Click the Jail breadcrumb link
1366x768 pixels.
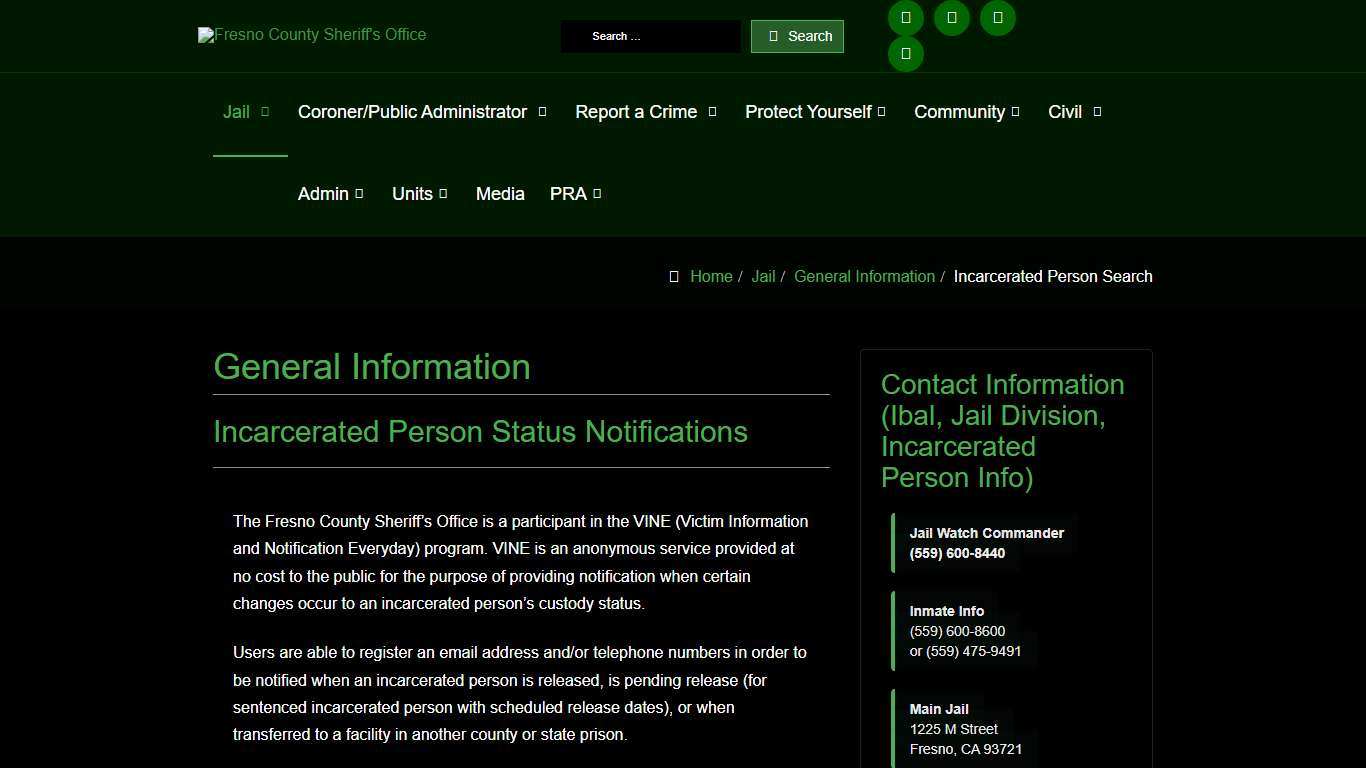[763, 276]
